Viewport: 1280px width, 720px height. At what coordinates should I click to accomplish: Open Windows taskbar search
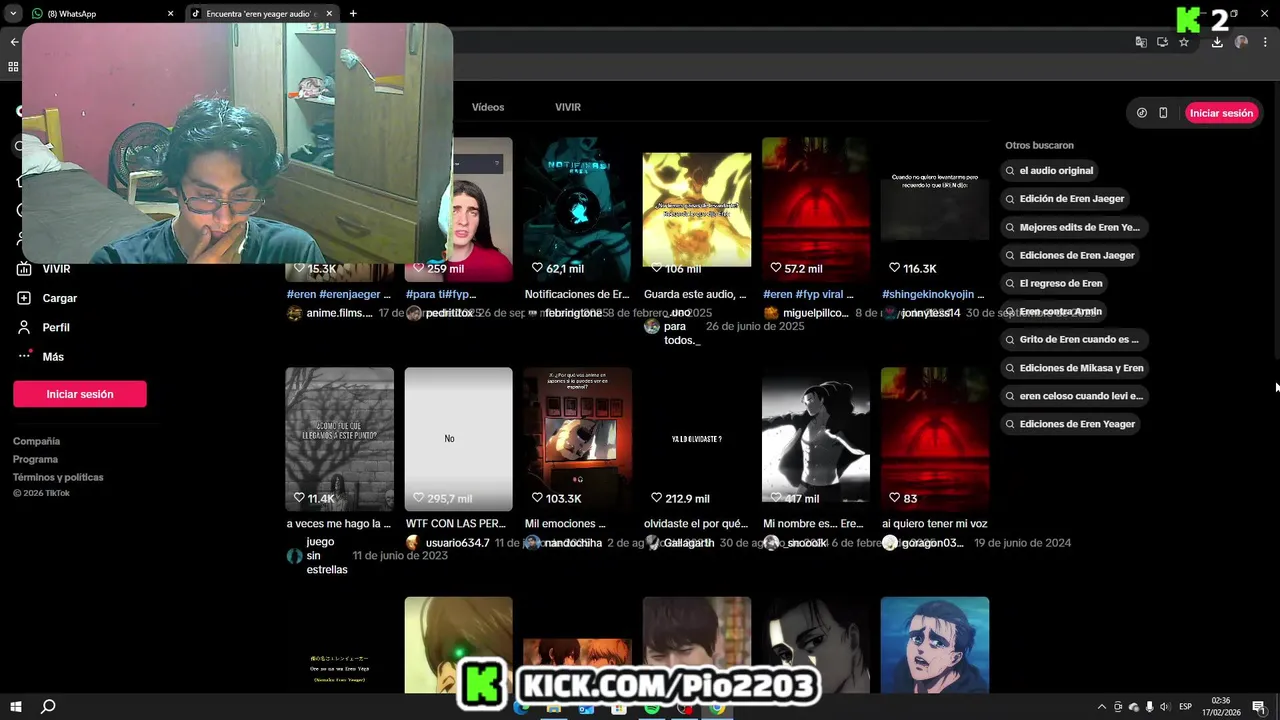coord(48,707)
